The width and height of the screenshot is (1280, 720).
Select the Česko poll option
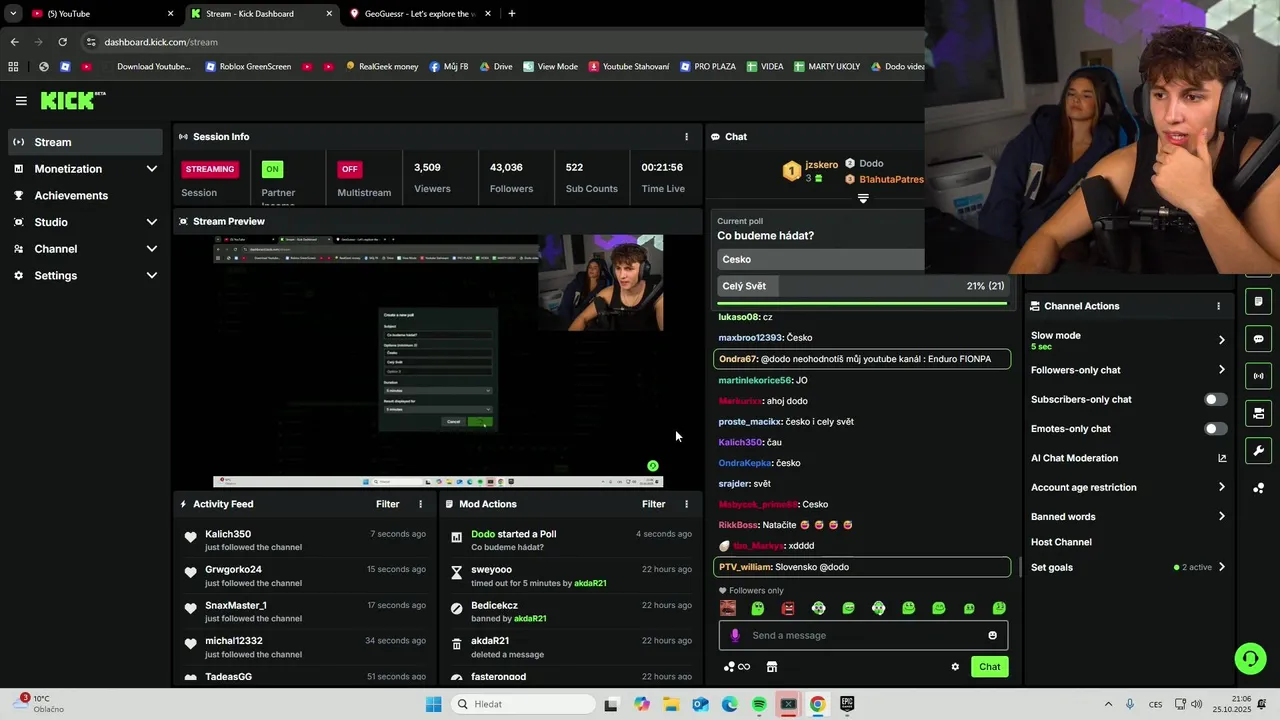pos(820,259)
